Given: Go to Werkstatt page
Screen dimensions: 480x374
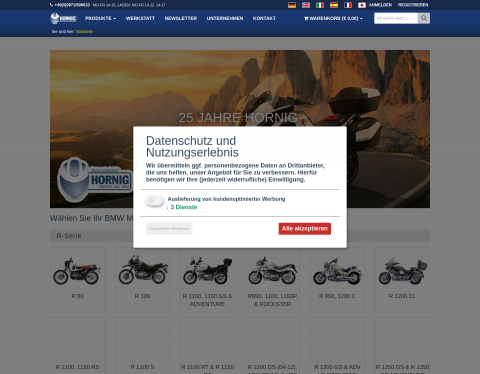Looking at the screenshot, I should (140, 18).
